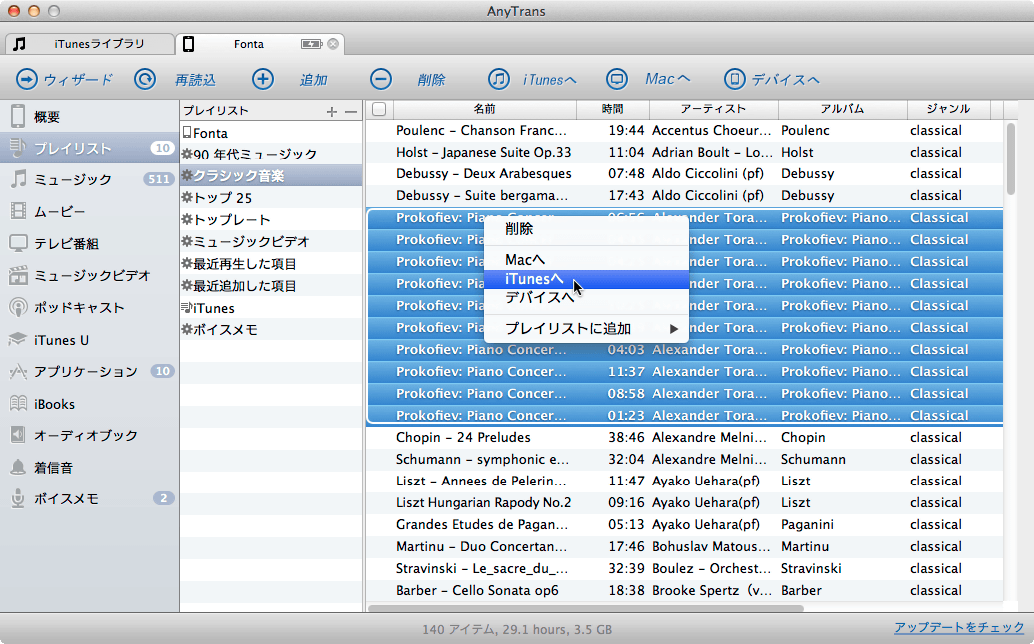Click the デバイスへ toolbar label
Screen dimensions: 1034x644
[785, 80]
